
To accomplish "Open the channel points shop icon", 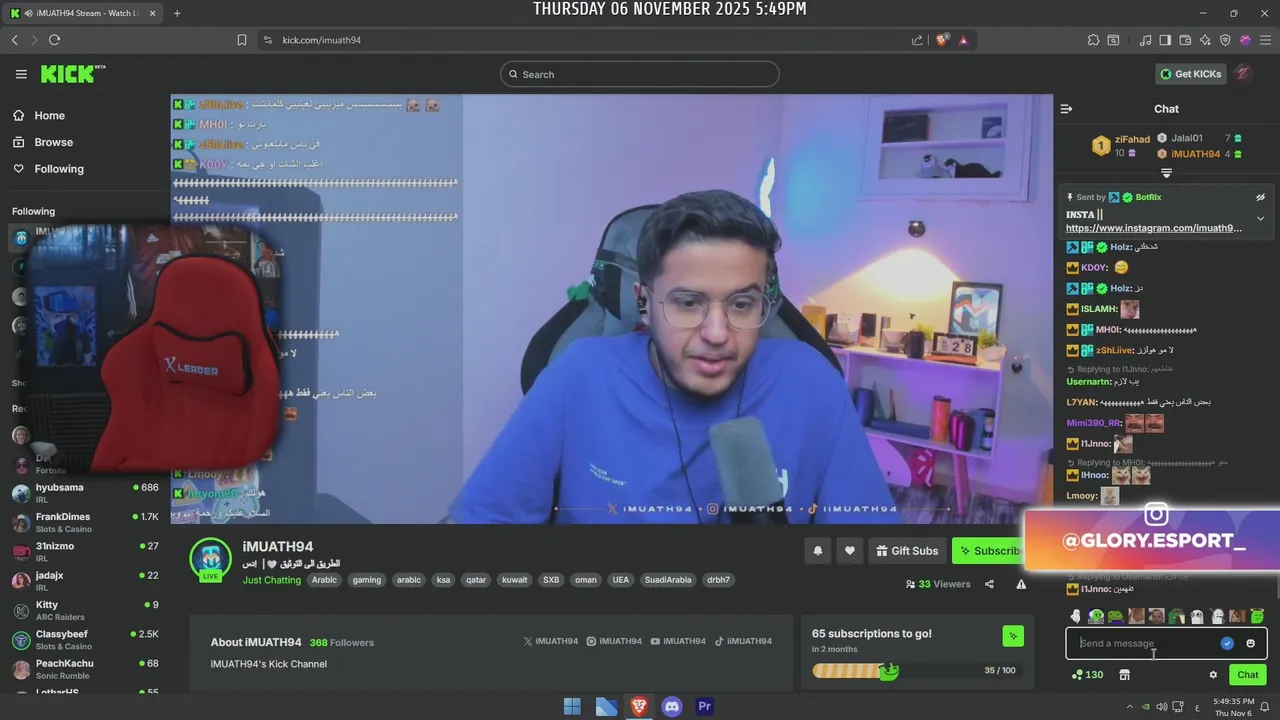I will (x=1124, y=675).
